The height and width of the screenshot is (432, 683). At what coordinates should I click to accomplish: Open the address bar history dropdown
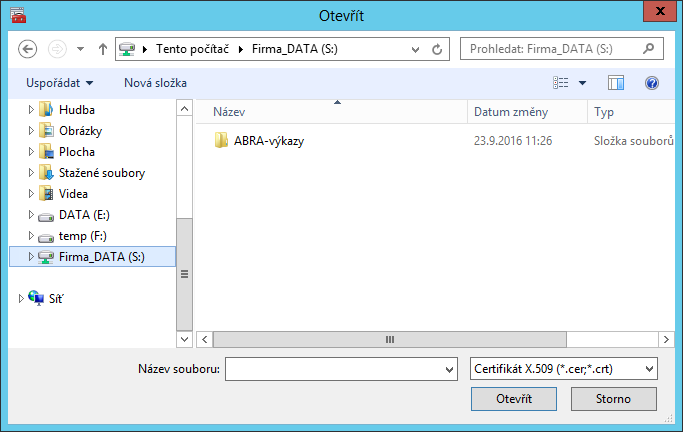(416, 48)
